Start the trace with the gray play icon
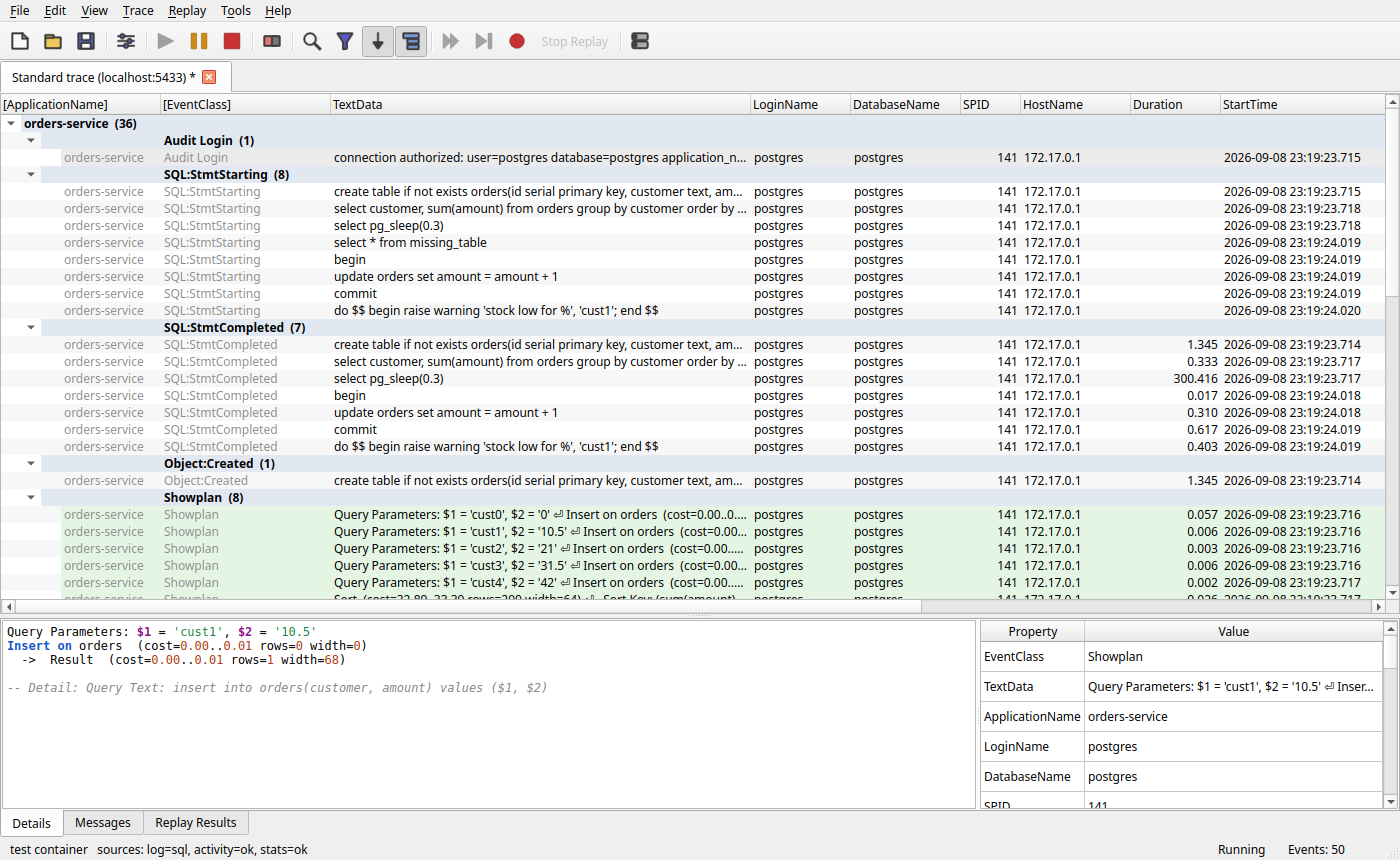This screenshot has width=1400, height=860. click(166, 41)
